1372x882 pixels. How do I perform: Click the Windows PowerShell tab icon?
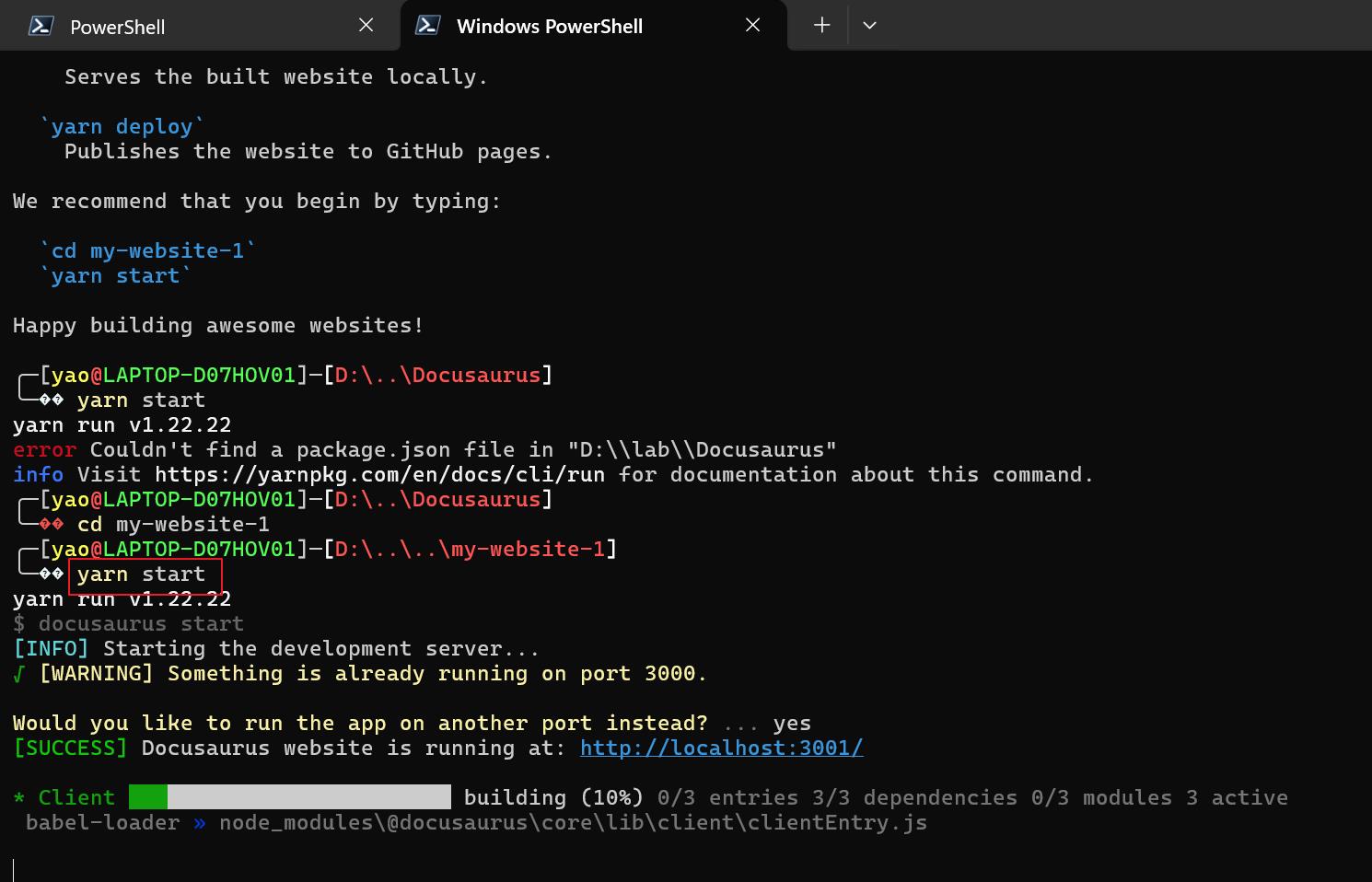click(427, 26)
